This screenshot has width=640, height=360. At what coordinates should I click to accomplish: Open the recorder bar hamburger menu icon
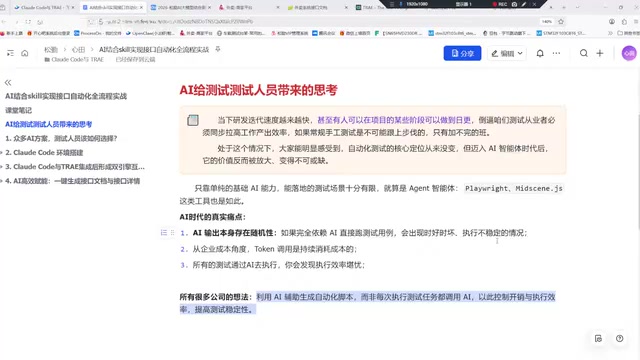click(x=392, y=4)
